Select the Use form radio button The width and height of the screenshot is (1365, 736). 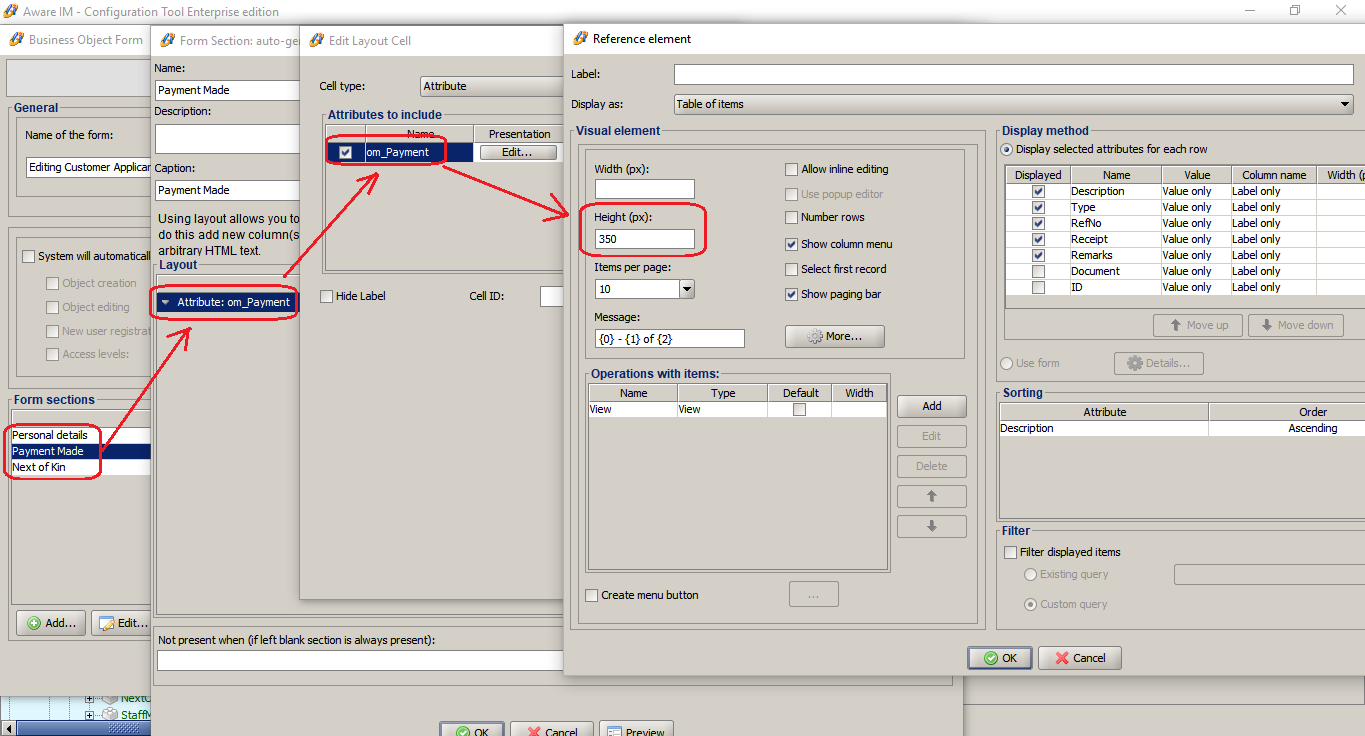click(1007, 363)
